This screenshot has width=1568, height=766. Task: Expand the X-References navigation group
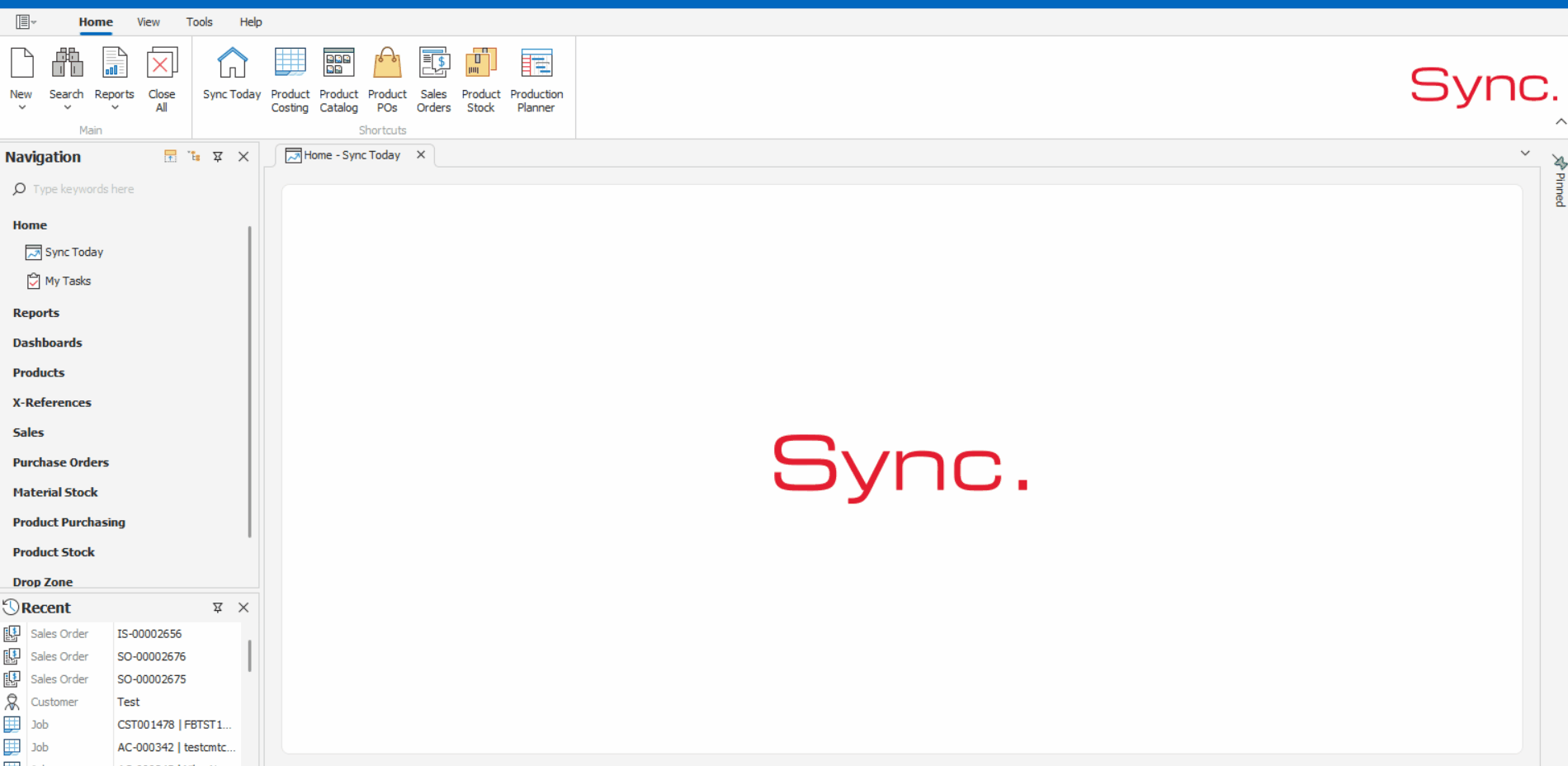tap(52, 403)
